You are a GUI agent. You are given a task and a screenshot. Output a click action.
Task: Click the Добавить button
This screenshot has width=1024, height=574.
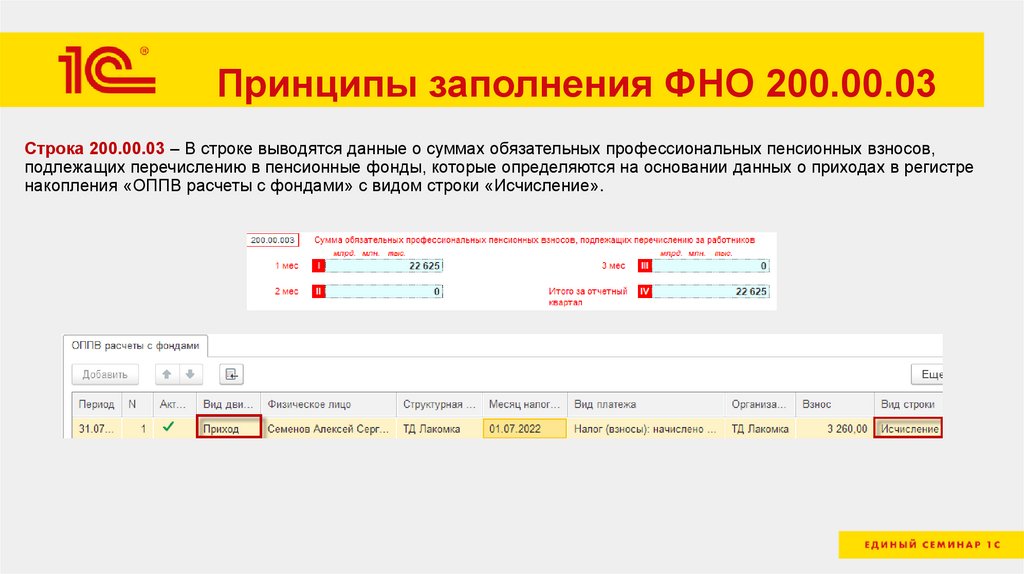click(104, 374)
